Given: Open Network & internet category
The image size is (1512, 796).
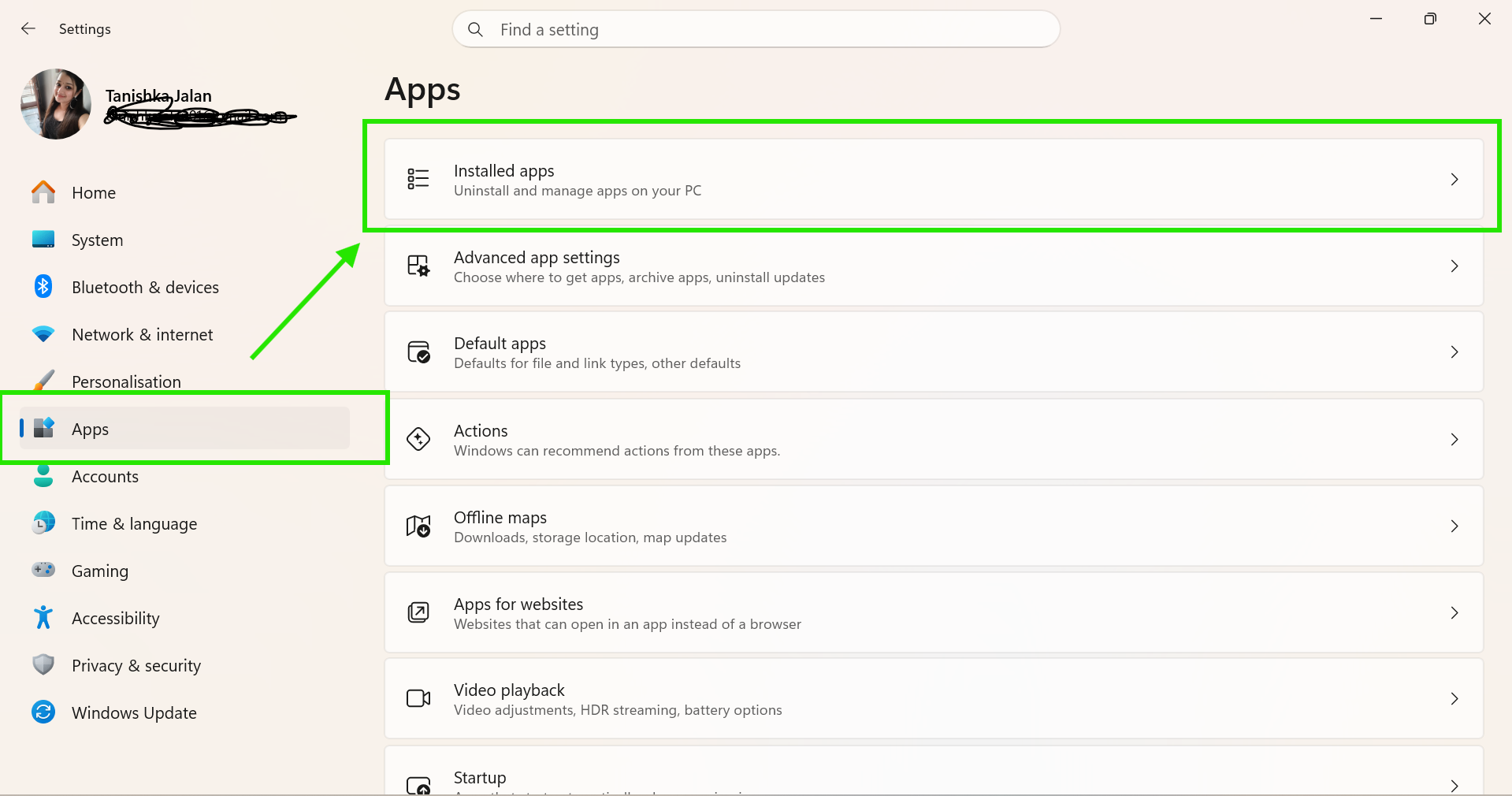Looking at the screenshot, I should [184, 334].
